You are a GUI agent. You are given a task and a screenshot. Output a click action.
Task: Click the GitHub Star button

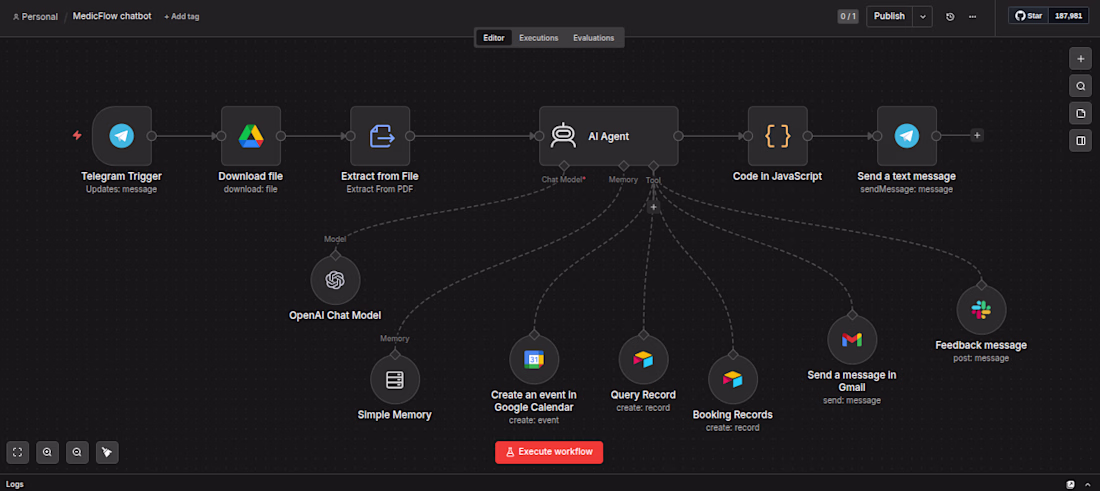pyautogui.click(x=1028, y=16)
